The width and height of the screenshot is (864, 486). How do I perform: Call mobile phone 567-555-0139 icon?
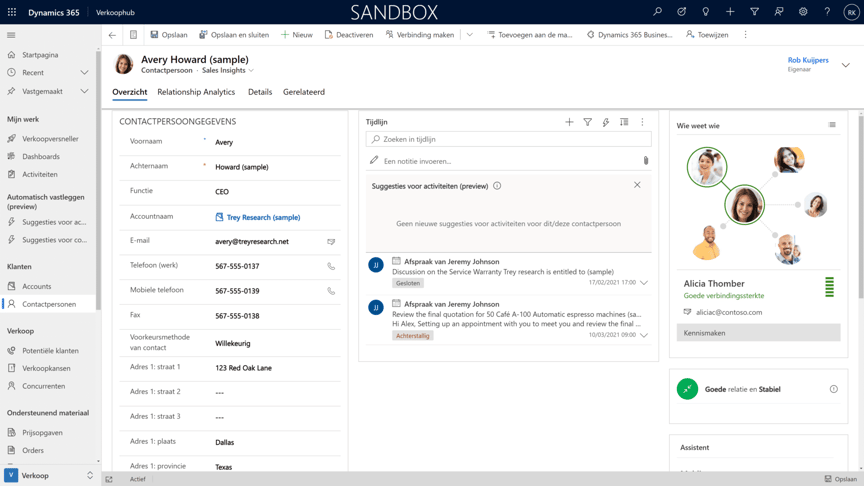(331, 291)
